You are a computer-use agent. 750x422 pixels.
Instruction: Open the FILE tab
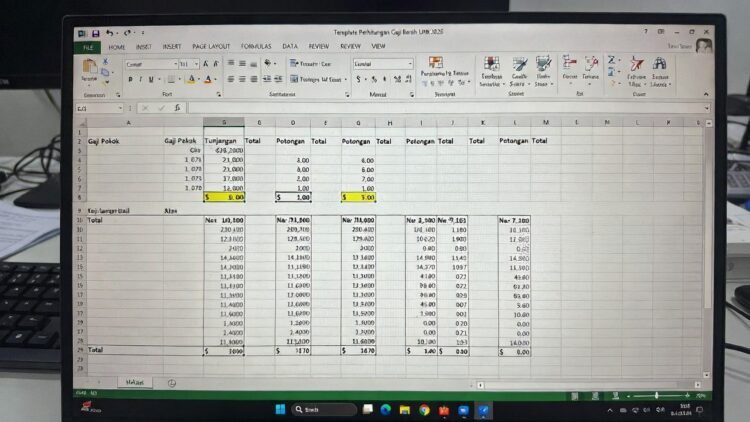88,47
